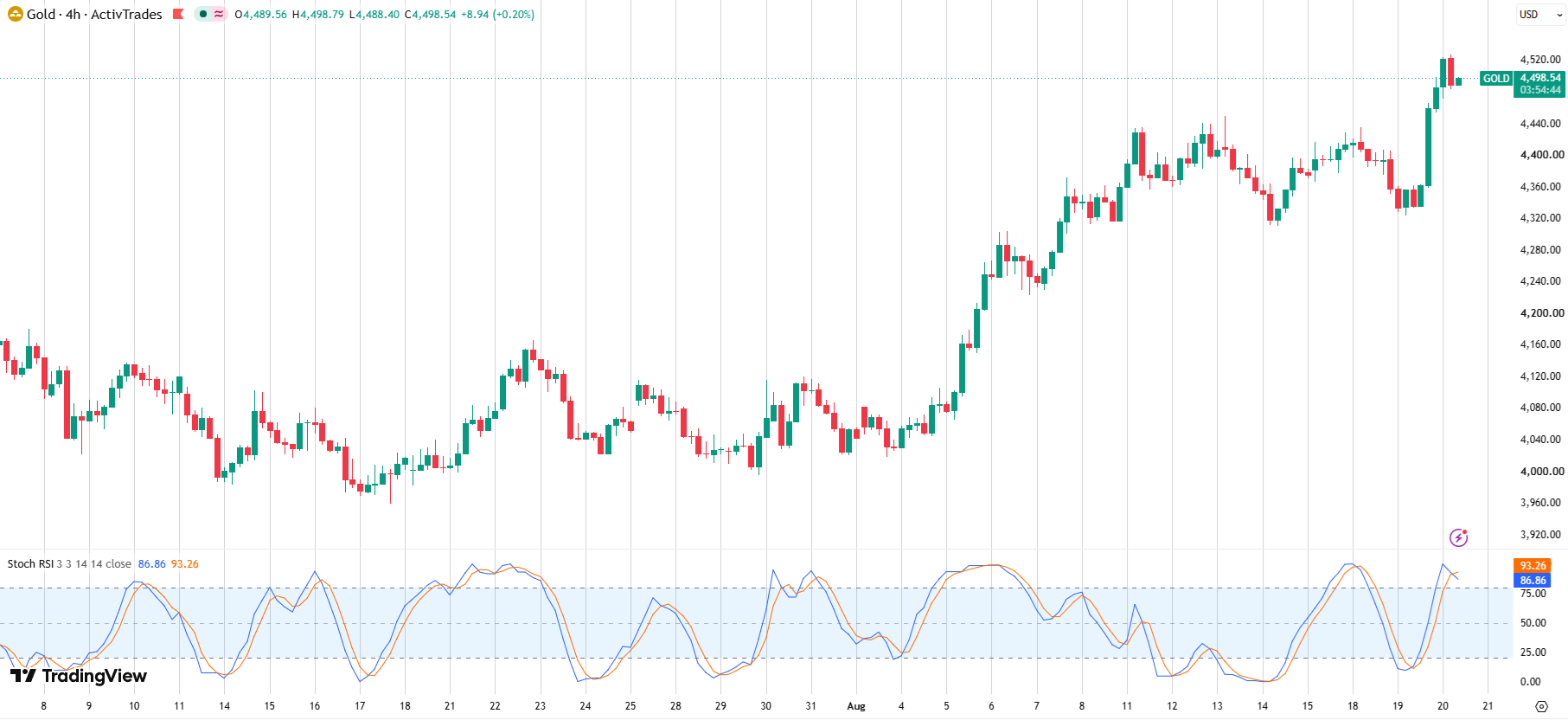Viewport: 1568px width, 720px height.
Task: Click date 20 on the time axis
Action: click(x=1443, y=706)
